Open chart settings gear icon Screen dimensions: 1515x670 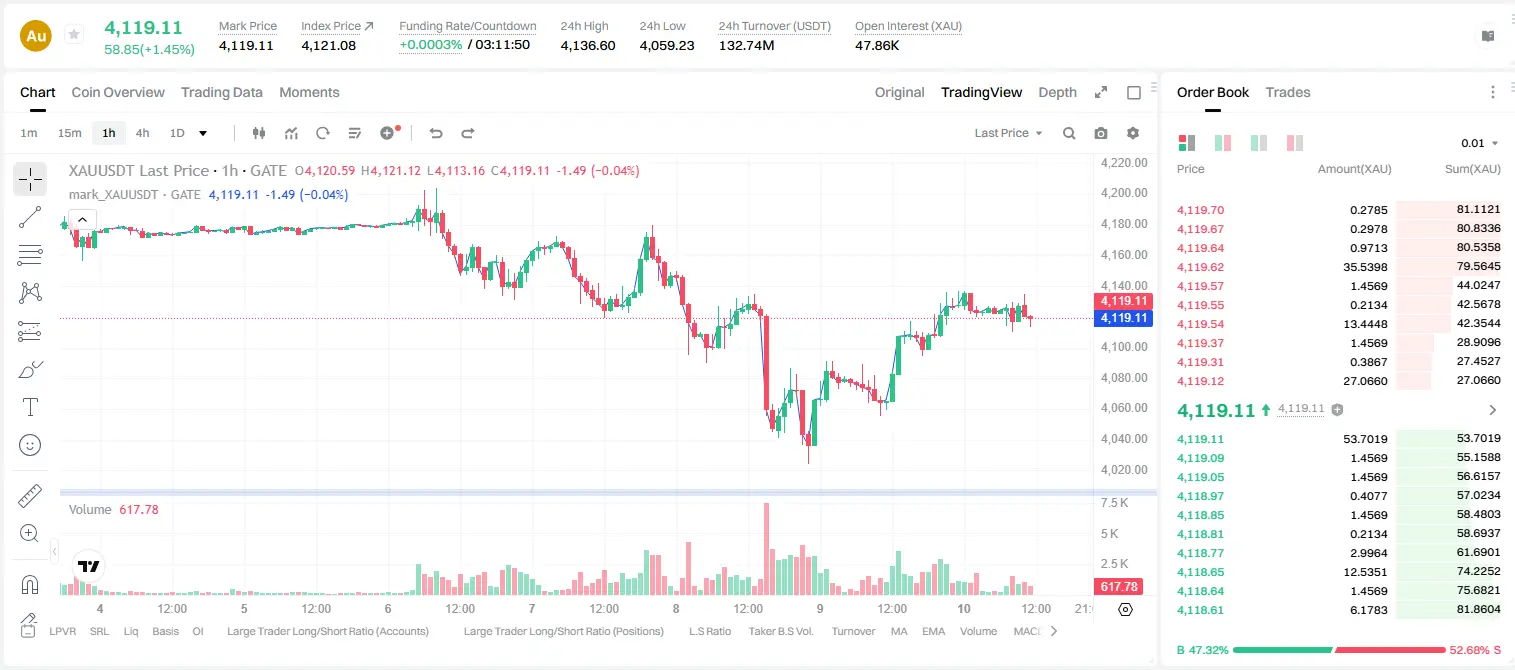1133,133
